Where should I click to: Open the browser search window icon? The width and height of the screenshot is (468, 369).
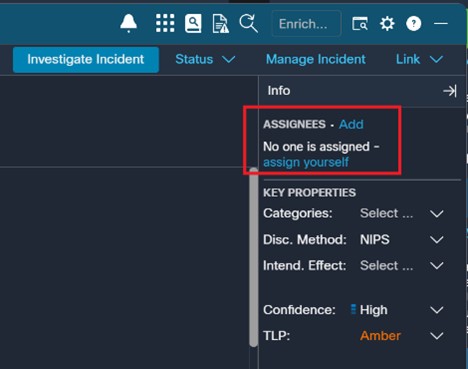pos(360,24)
